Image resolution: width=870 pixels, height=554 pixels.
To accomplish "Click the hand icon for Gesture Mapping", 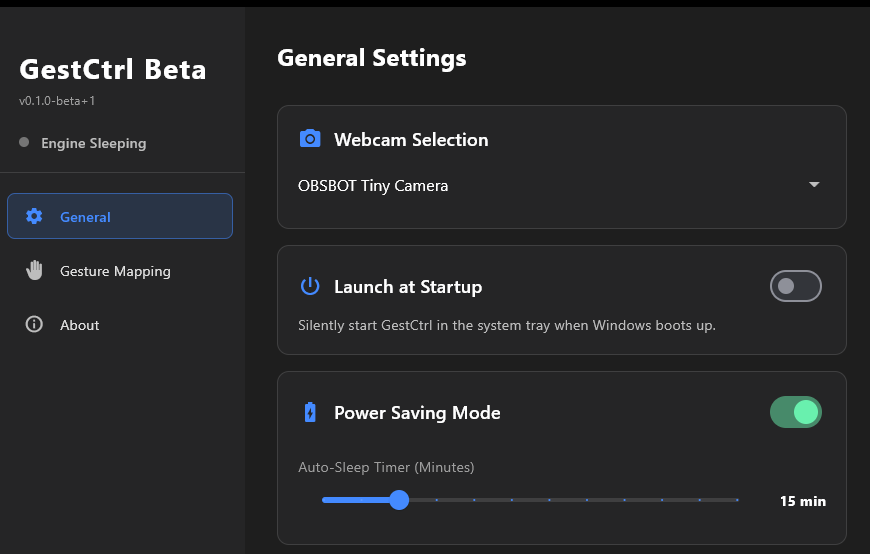I will coord(34,270).
